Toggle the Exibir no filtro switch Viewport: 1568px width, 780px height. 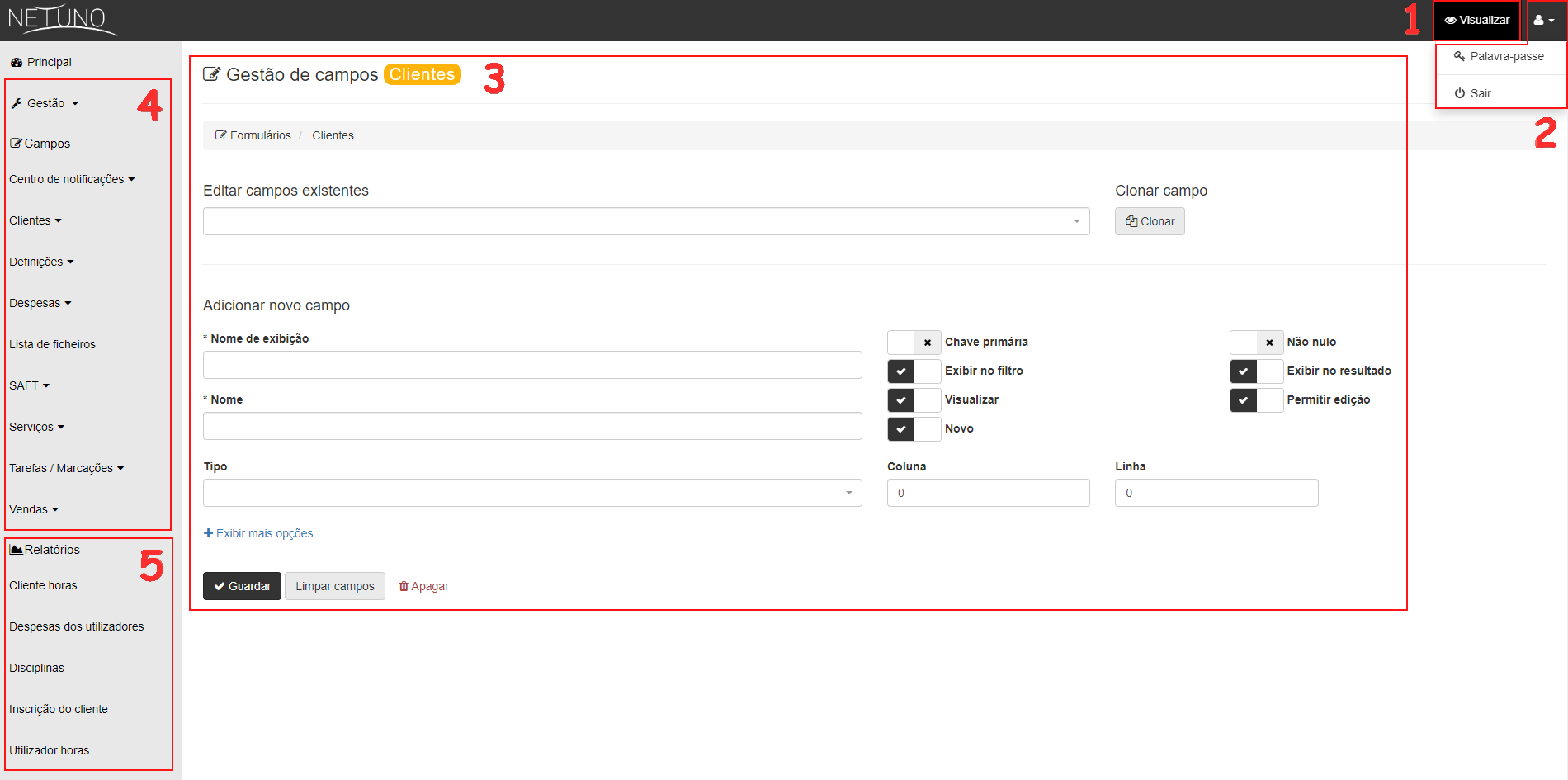914,371
